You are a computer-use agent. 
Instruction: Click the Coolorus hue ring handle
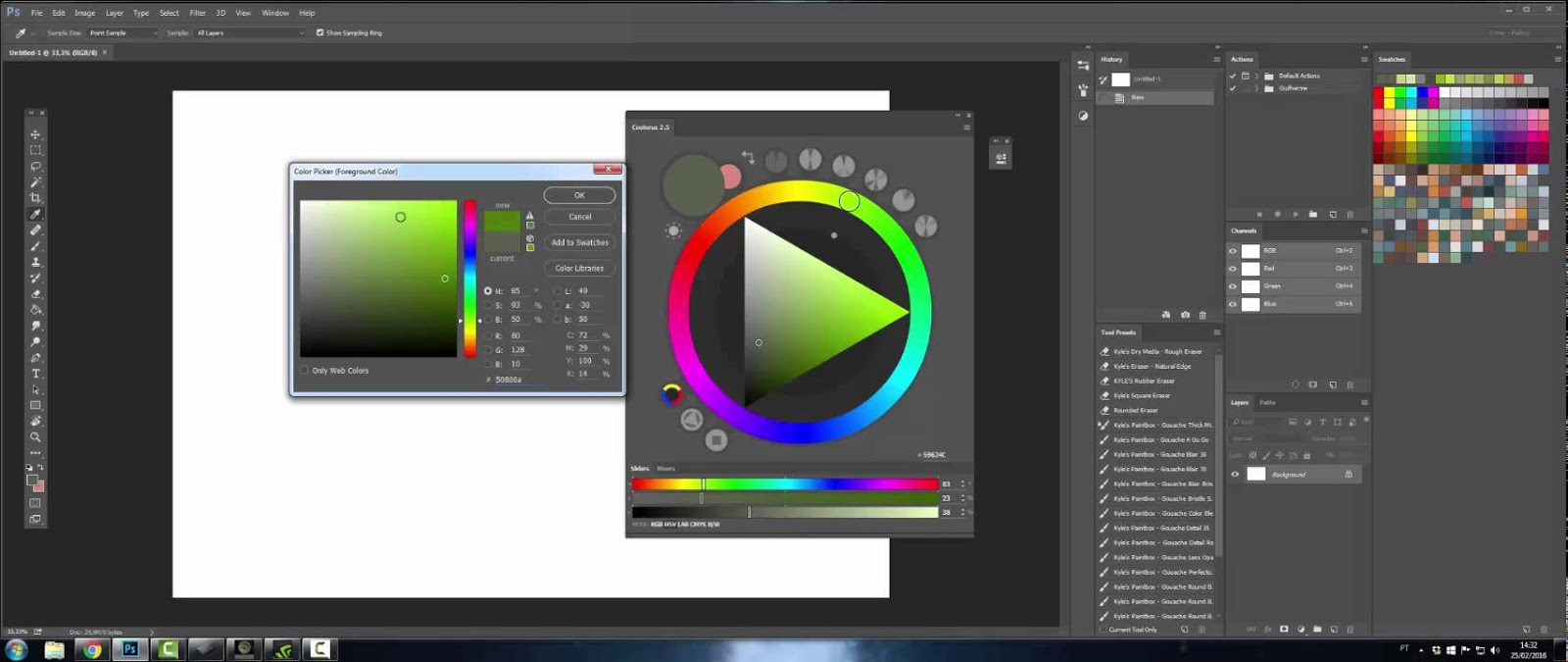tap(849, 201)
